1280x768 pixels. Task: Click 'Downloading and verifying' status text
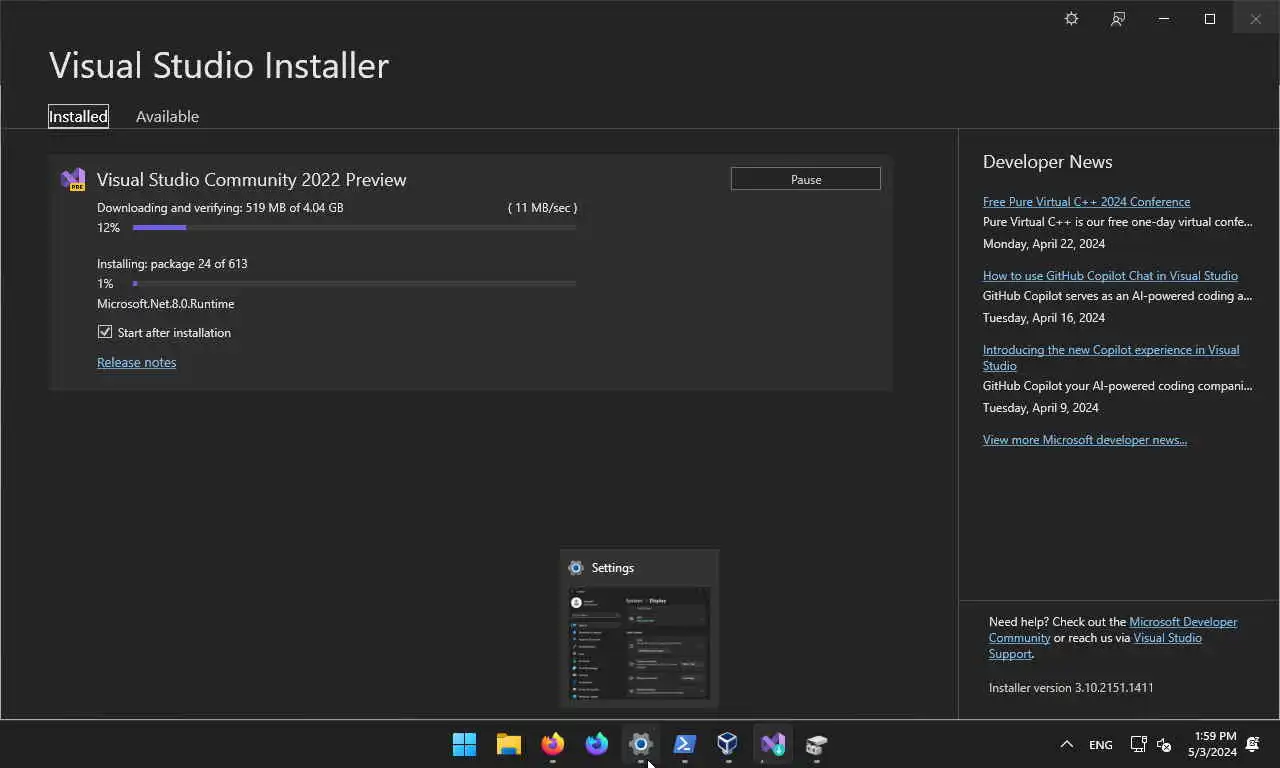[220, 208]
